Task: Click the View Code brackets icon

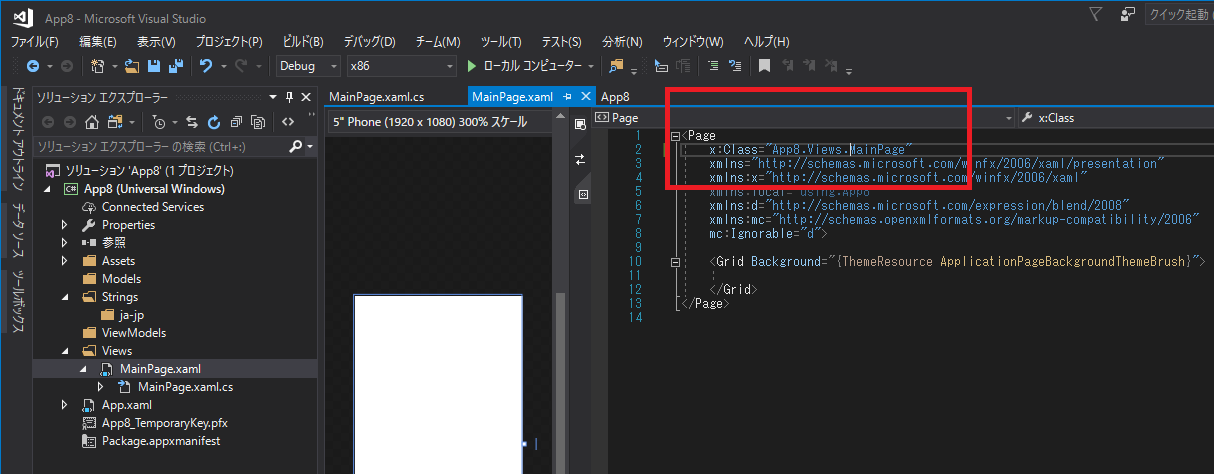Action: point(287,122)
